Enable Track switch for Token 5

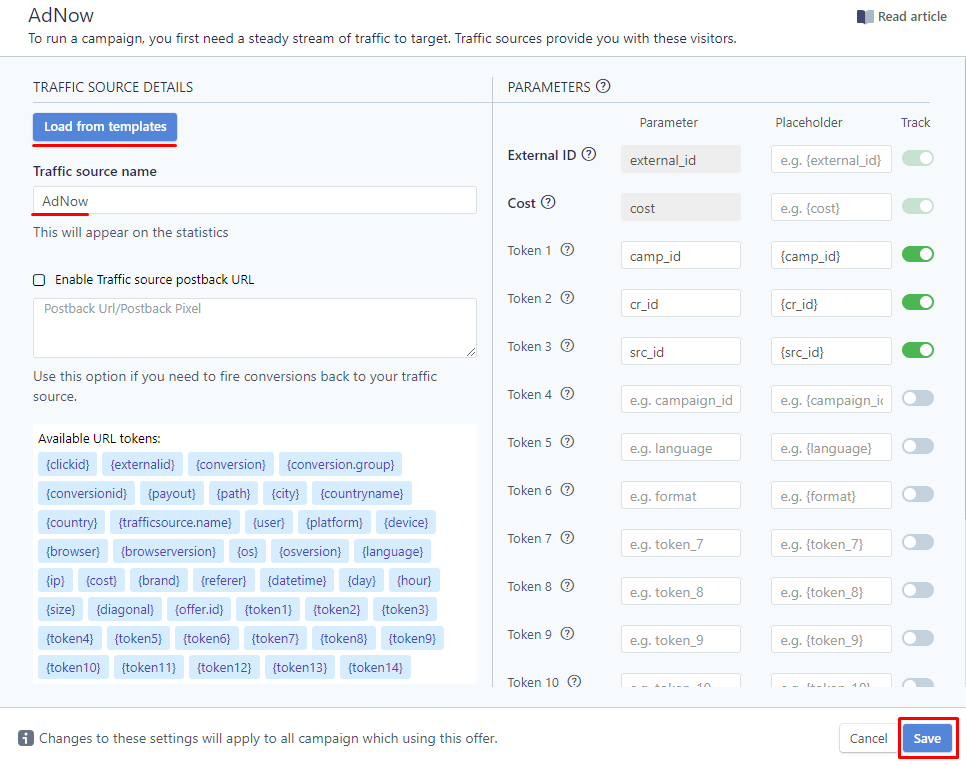[917, 447]
